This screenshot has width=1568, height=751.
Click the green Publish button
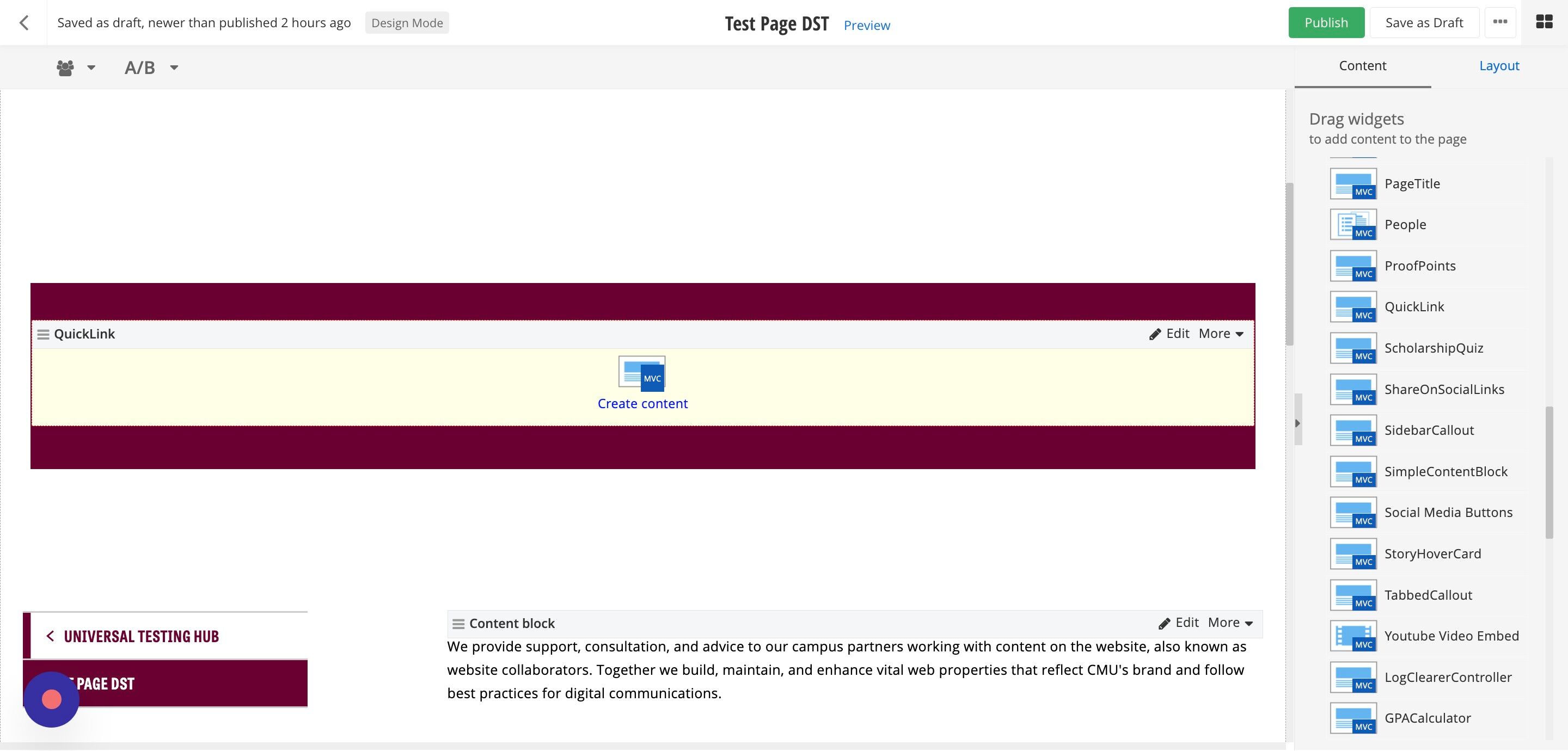[1326, 23]
